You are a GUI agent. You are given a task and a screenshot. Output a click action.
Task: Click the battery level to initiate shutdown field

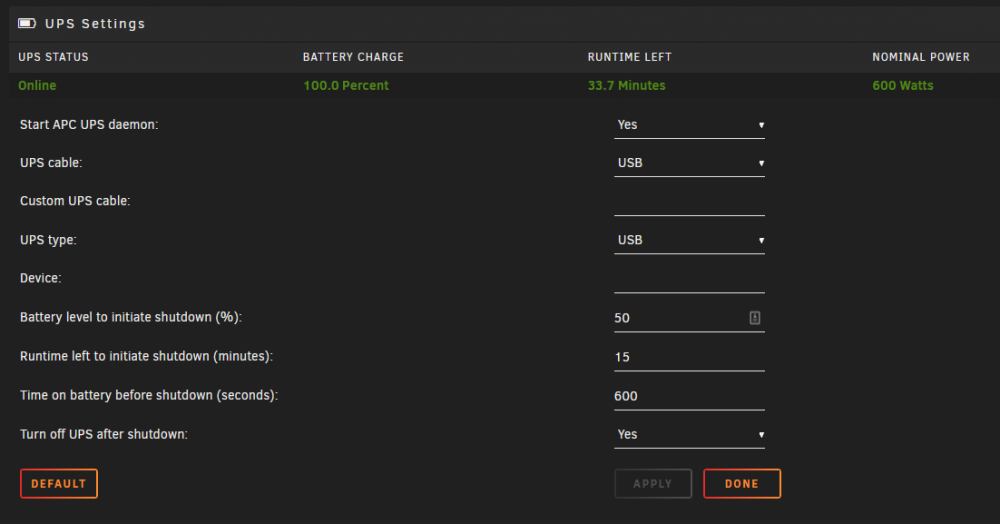tap(689, 318)
